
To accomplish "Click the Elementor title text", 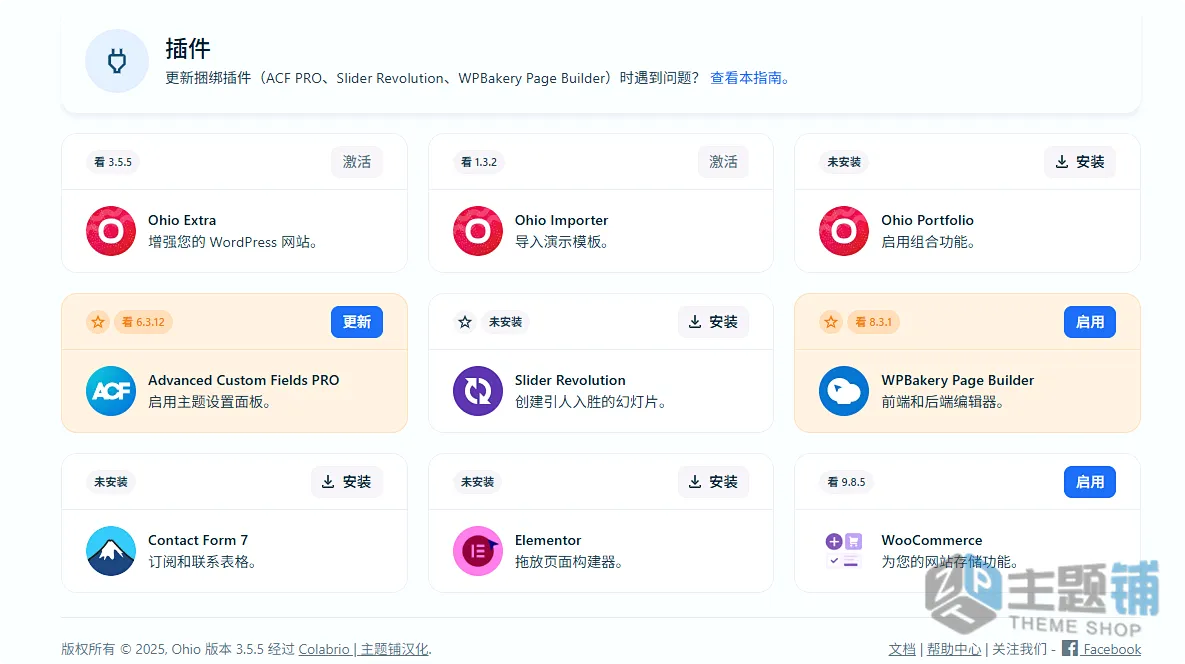I will [x=548, y=540].
